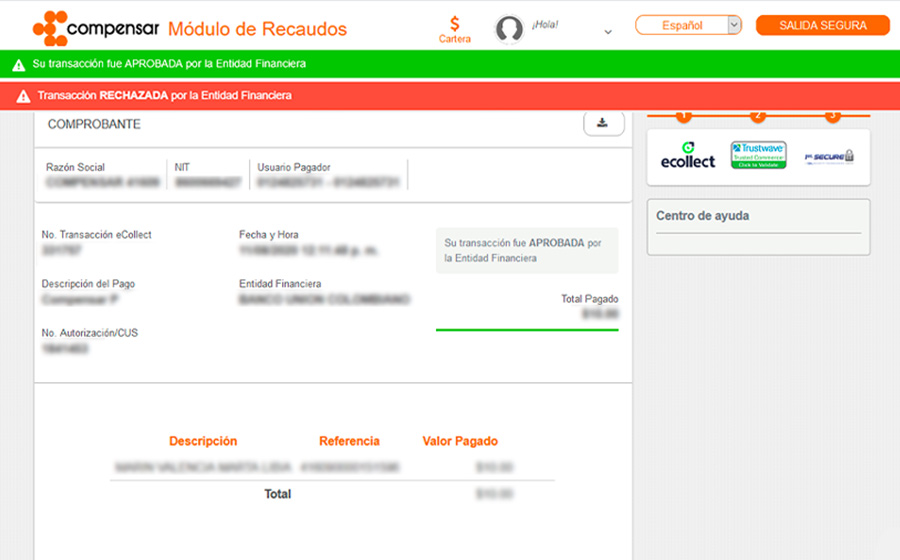Image resolution: width=900 pixels, height=560 pixels.
Task: Select the Referencia column header
Action: pos(349,441)
